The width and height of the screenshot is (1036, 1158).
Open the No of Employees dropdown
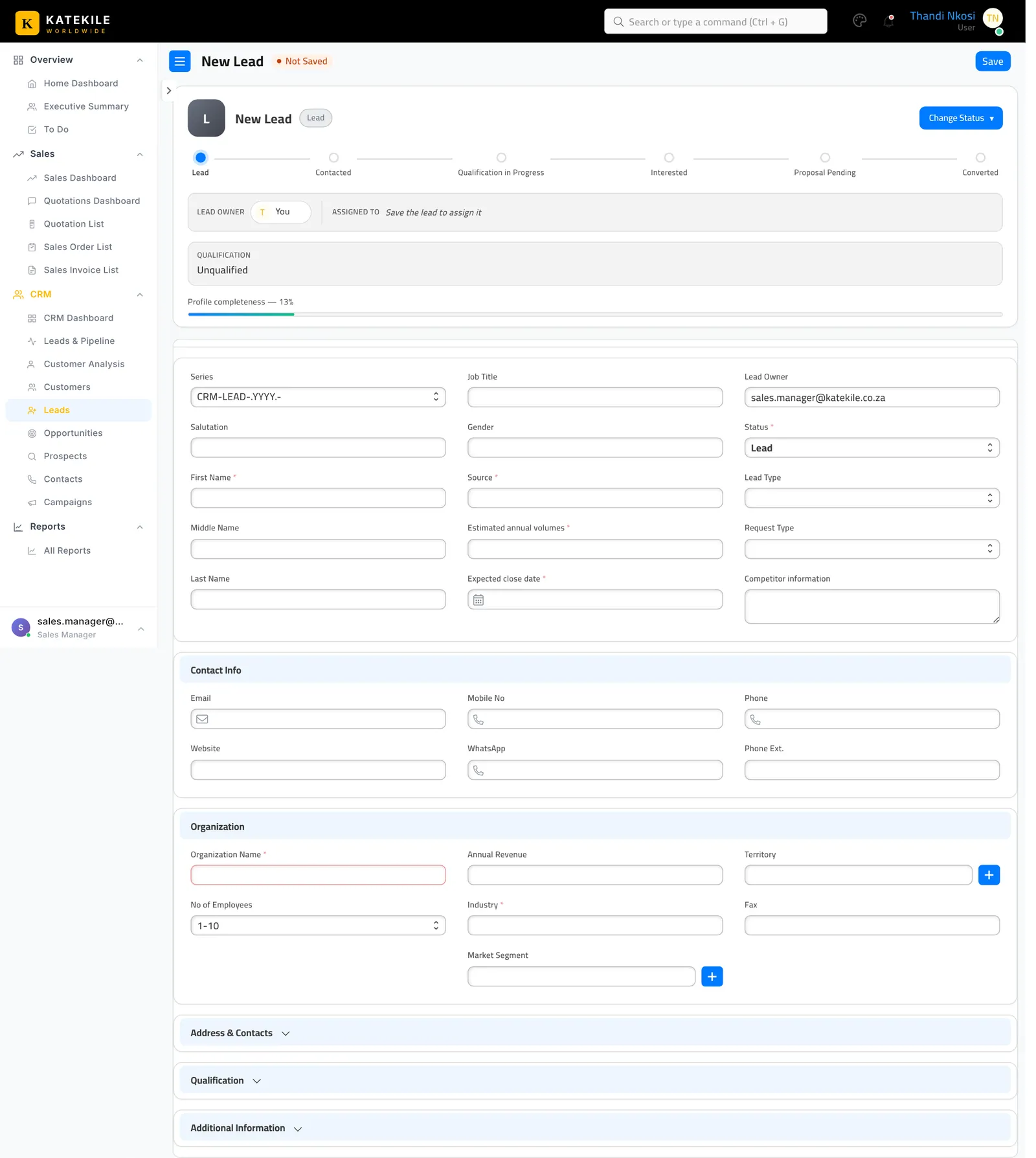pyautogui.click(x=318, y=925)
